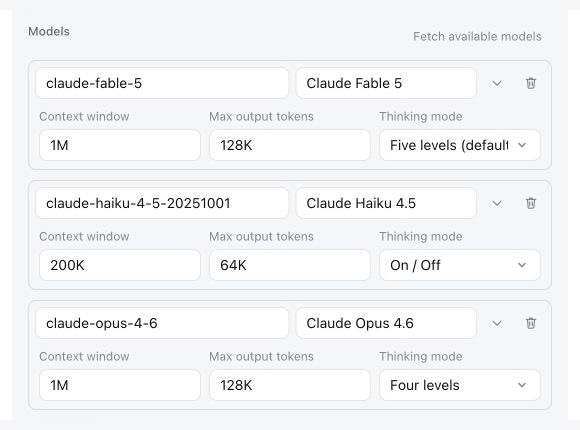Open the Four levels thinking mode dropdown
The image size is (580, 430).
coord(460,385)
